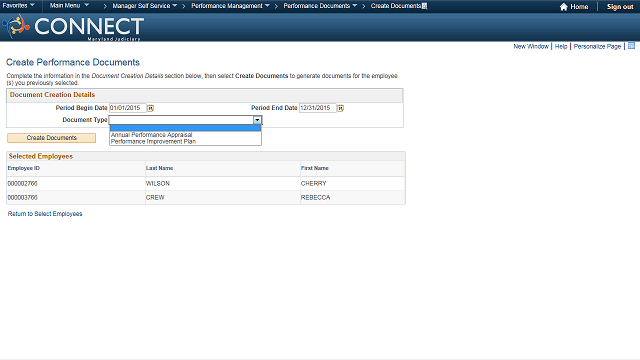
Task: Click Selected Employees section header
Action: click(x=41, y=156)
